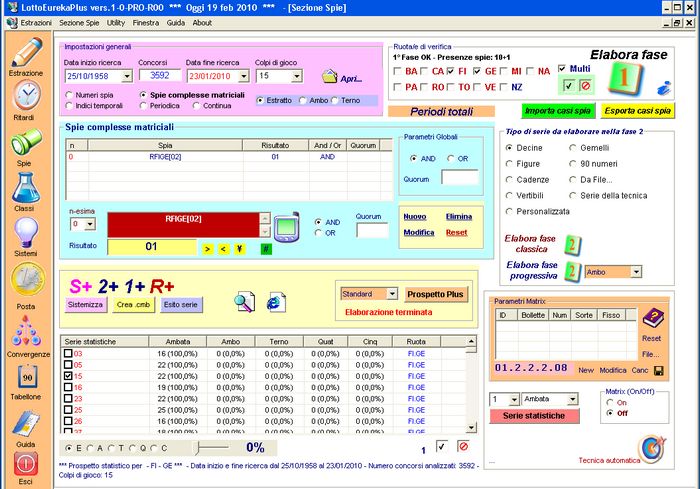Open the Data fine ricerca dropdown

[x=243, y=76]
